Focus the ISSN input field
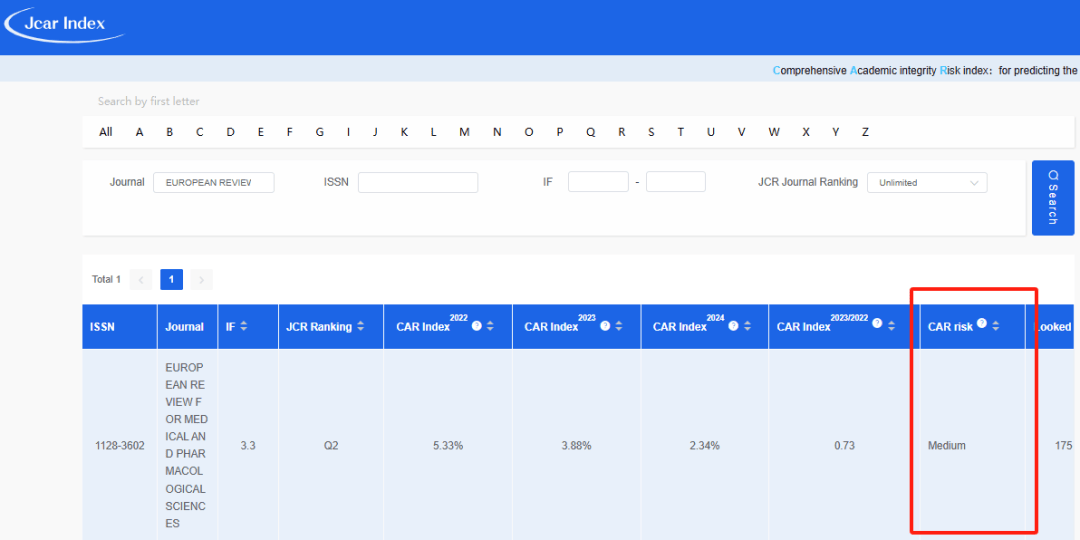This screenshot has width=1080, height=540. 418,183
